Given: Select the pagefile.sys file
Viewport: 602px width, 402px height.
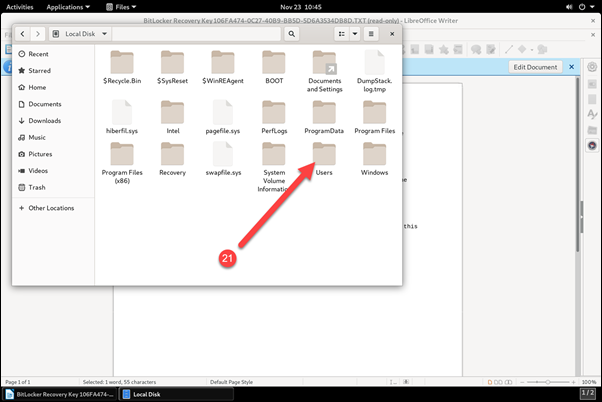Looking at the screenshot, I should (x=223, y=117).
